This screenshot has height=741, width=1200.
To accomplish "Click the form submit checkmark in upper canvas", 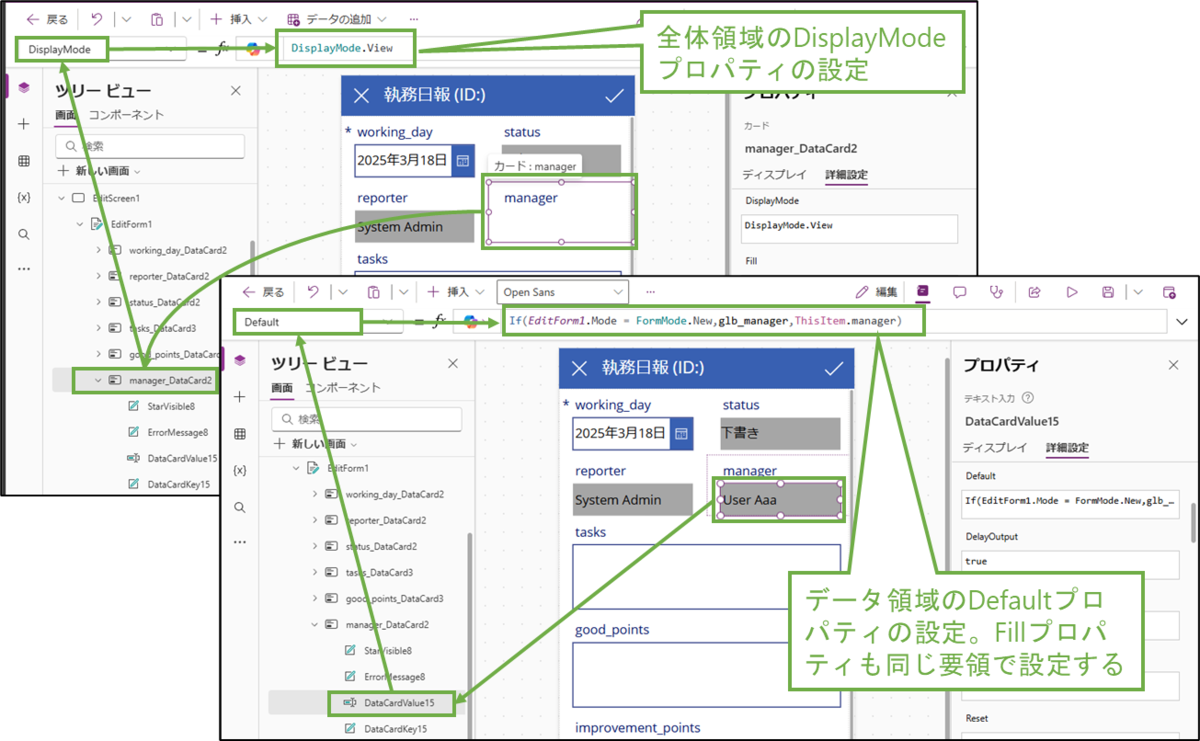I will click(x=614, y=96).
